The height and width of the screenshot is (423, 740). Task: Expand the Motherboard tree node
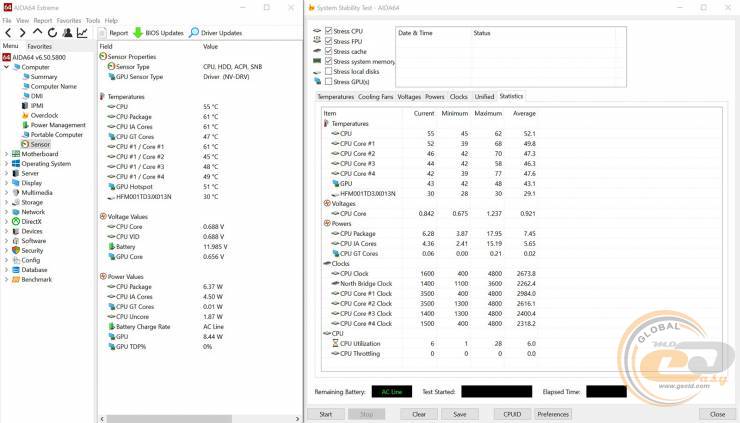coord(7,154)
